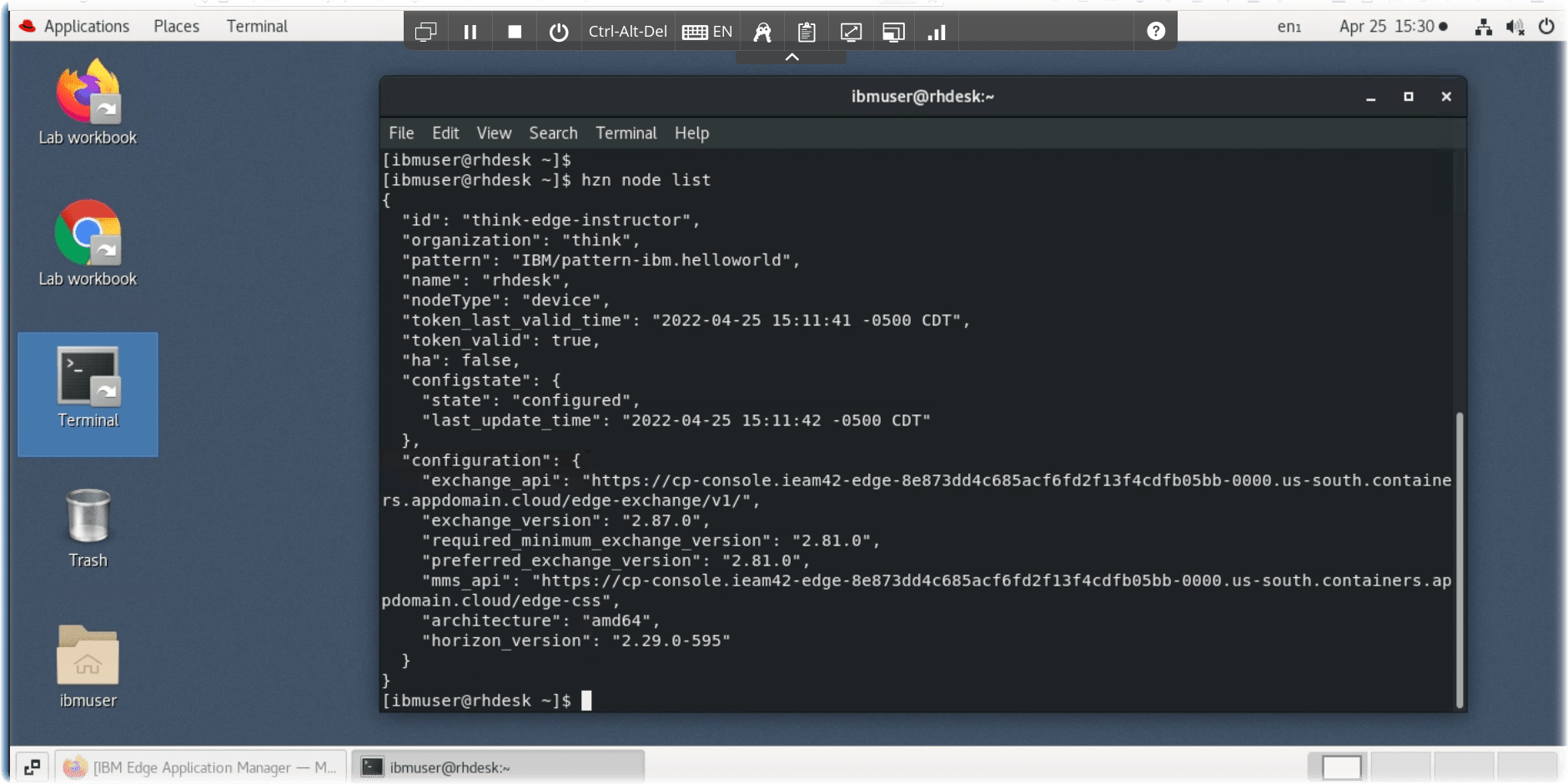The height and width of the screenshot is (784, 1568).
Task: Collapse the remote toolbar with chevron arrow
Action: (792, 57)
